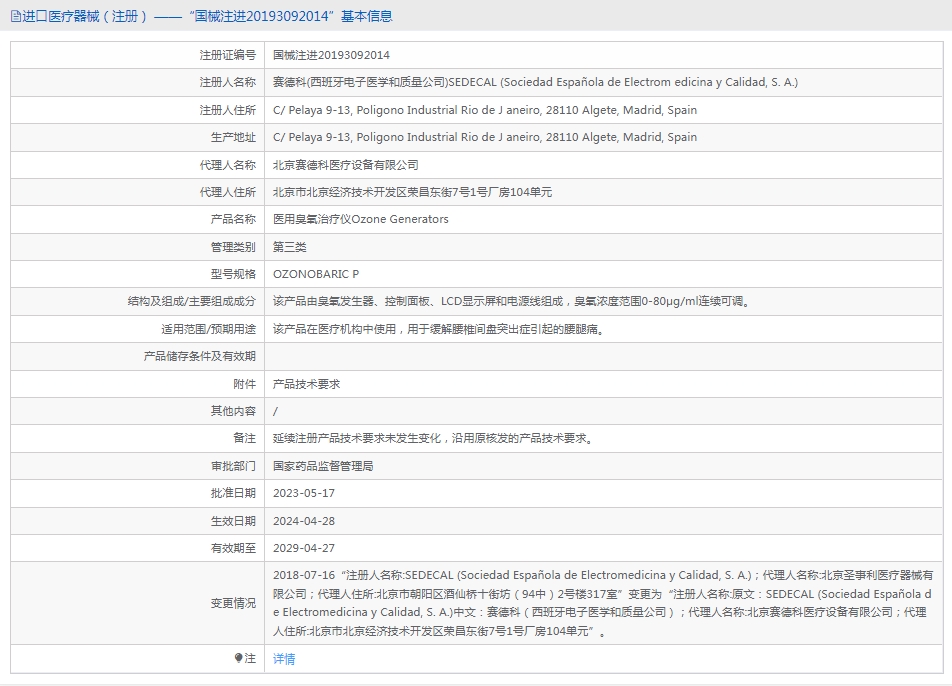The height and width of the screenshot is (686, 952).
Task: Click the 型号规格 label
Action: (x=233, y=274)
